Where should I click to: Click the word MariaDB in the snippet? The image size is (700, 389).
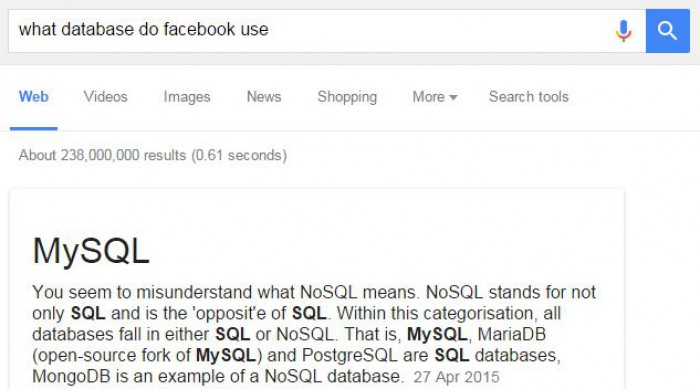512,334
